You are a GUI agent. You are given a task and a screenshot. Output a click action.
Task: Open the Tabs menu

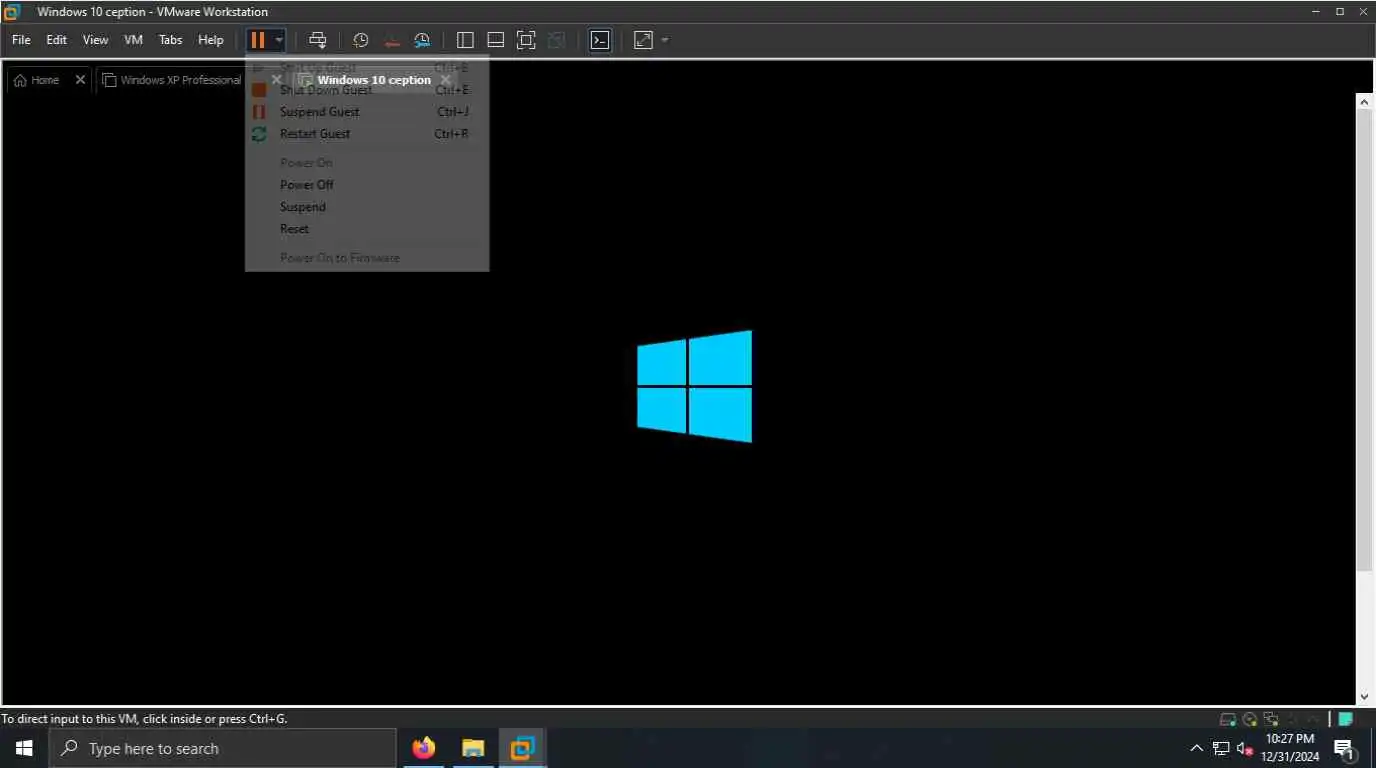pyautogui.click(x=171, y=40)
